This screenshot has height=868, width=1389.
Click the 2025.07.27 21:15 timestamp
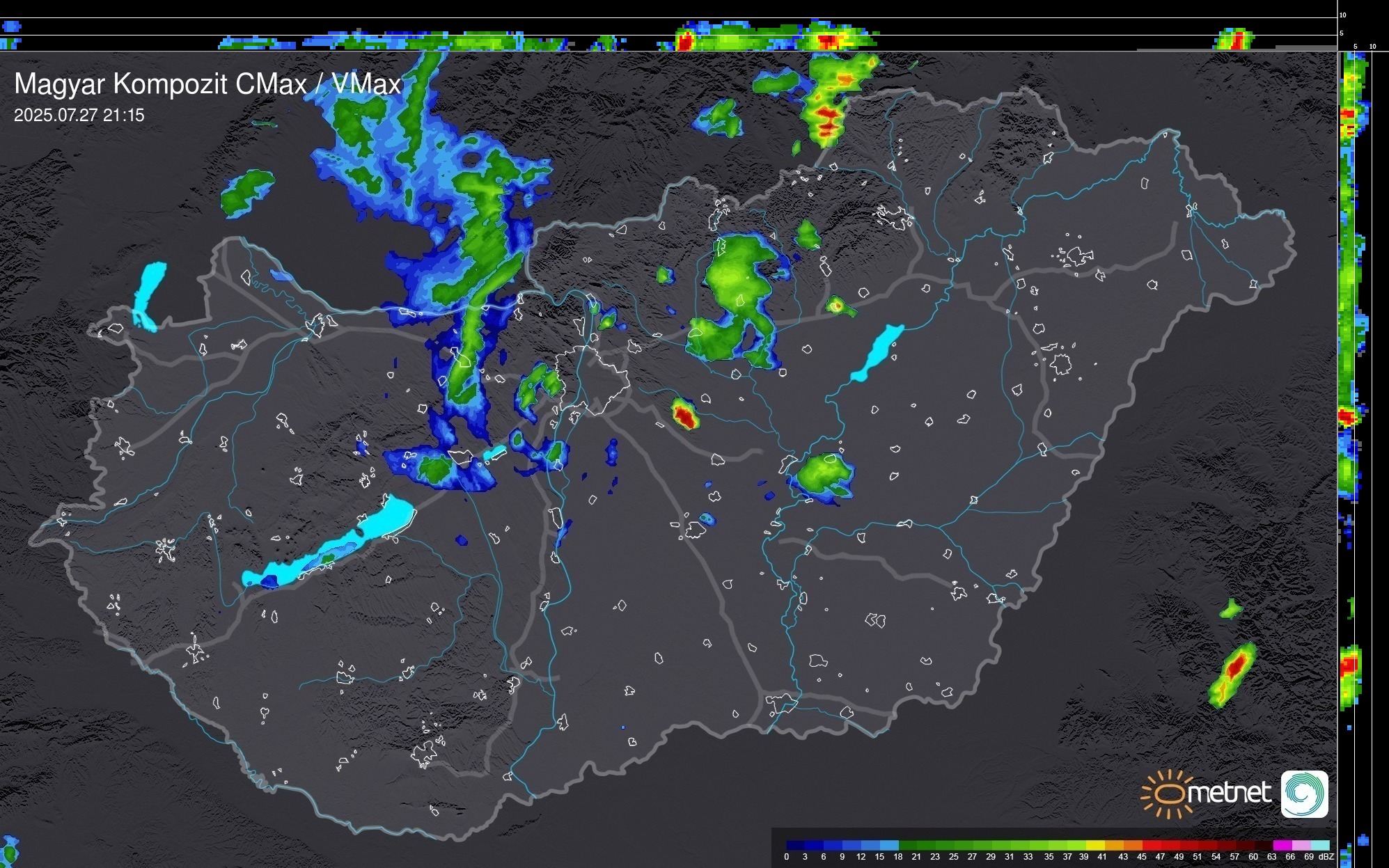(x=79, y=115)
